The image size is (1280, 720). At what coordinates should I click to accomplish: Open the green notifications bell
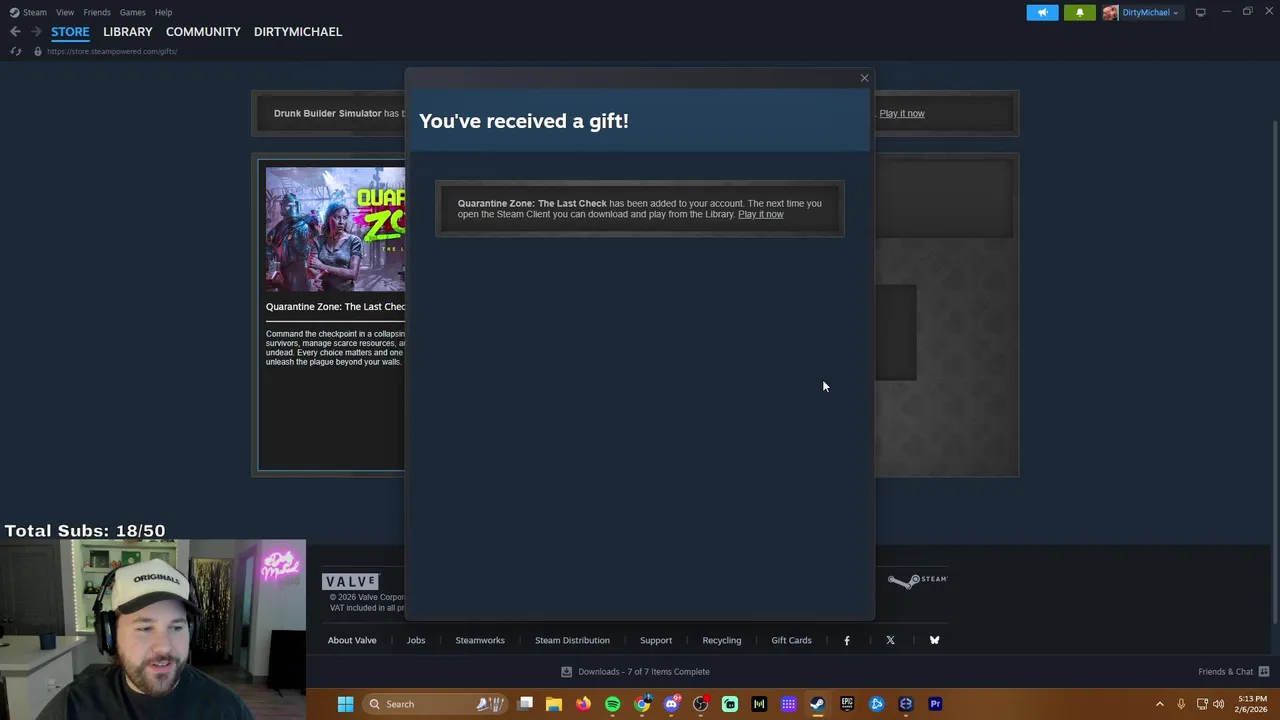pos(1079,12)
